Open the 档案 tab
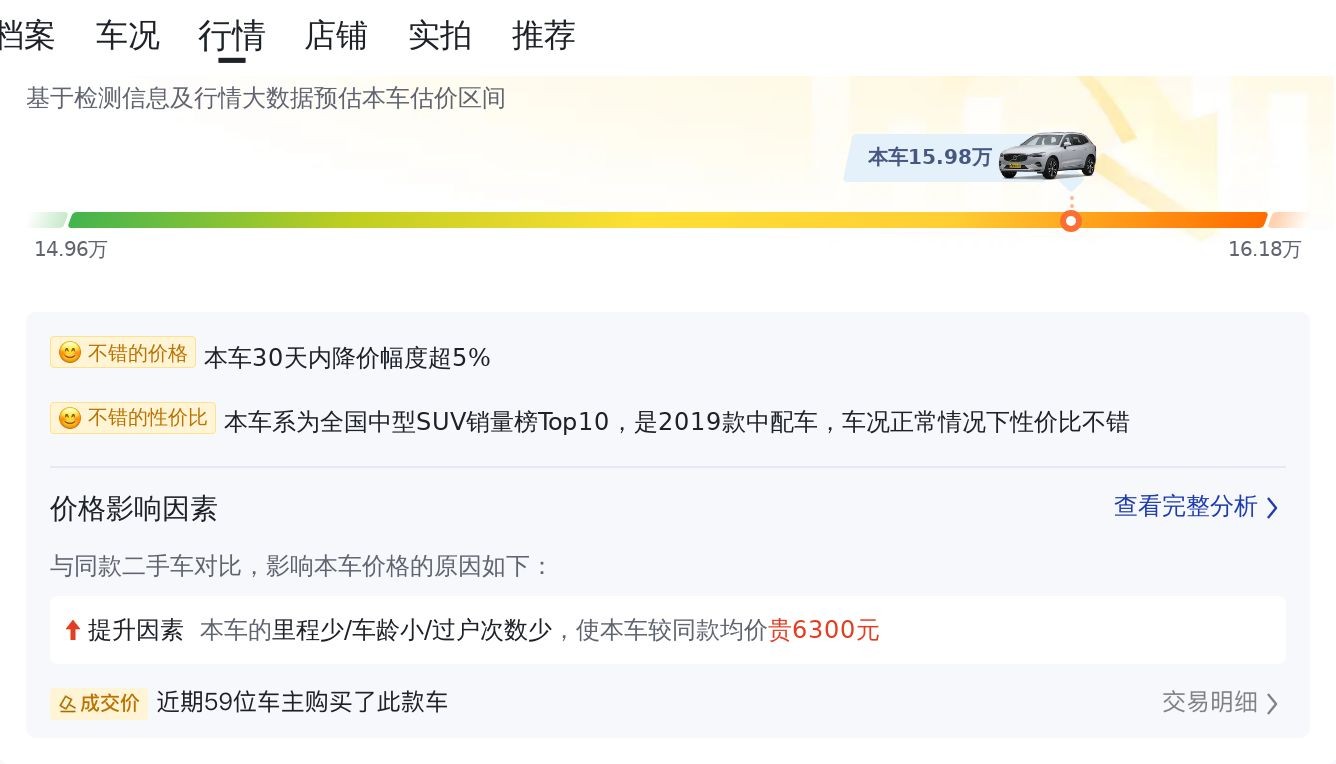Image resolution: width=1336 pixels, height=764 pixels. click(26, 36)
